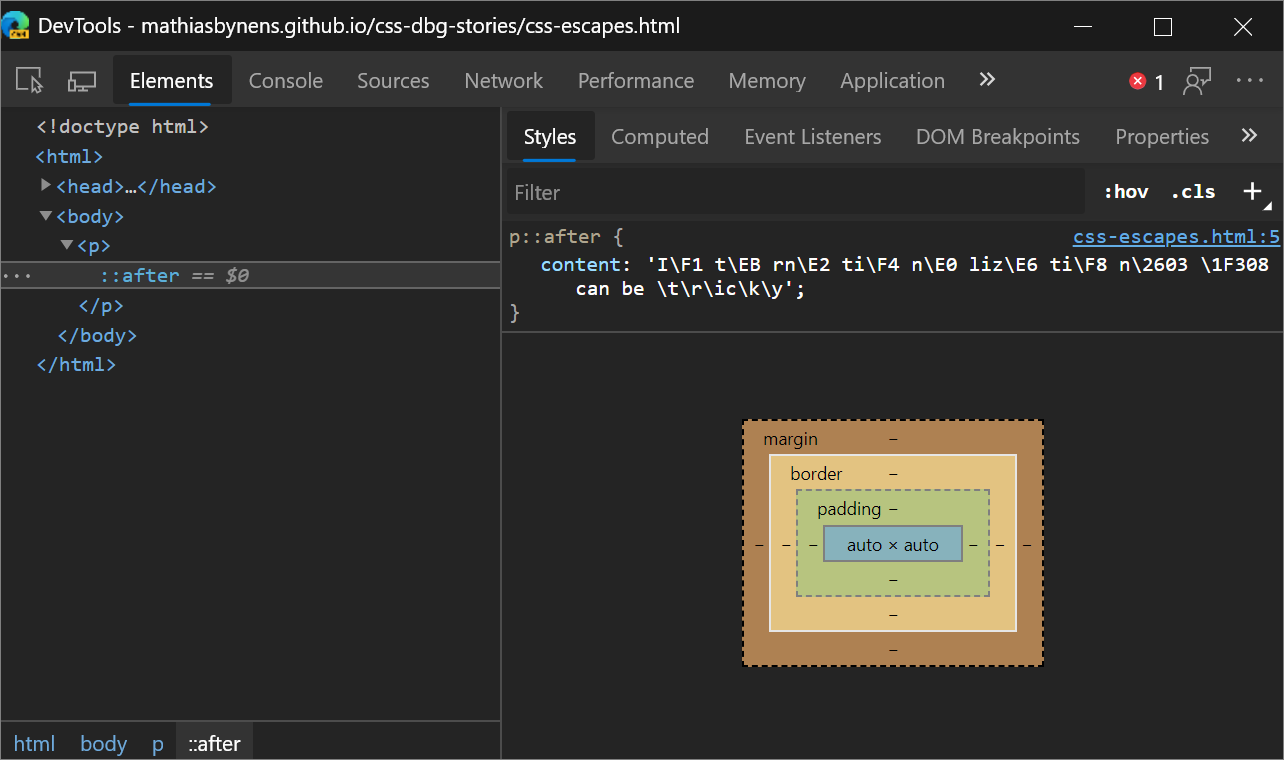Toggle .cls element classes panel
This screenshot has width=1284, height=760.
click(x=1193, y=192)
